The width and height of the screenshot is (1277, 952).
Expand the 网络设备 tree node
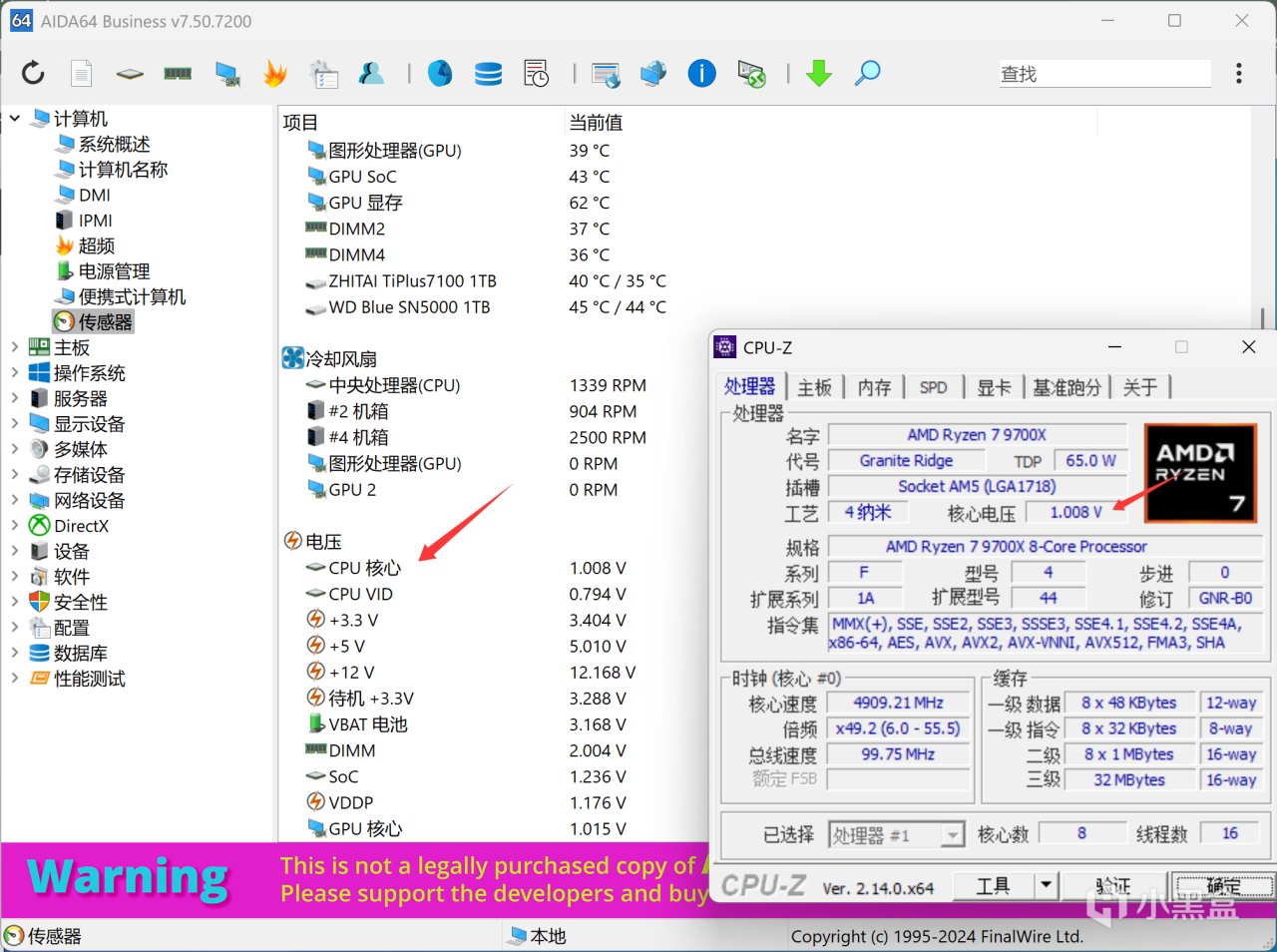click(15, 500)
